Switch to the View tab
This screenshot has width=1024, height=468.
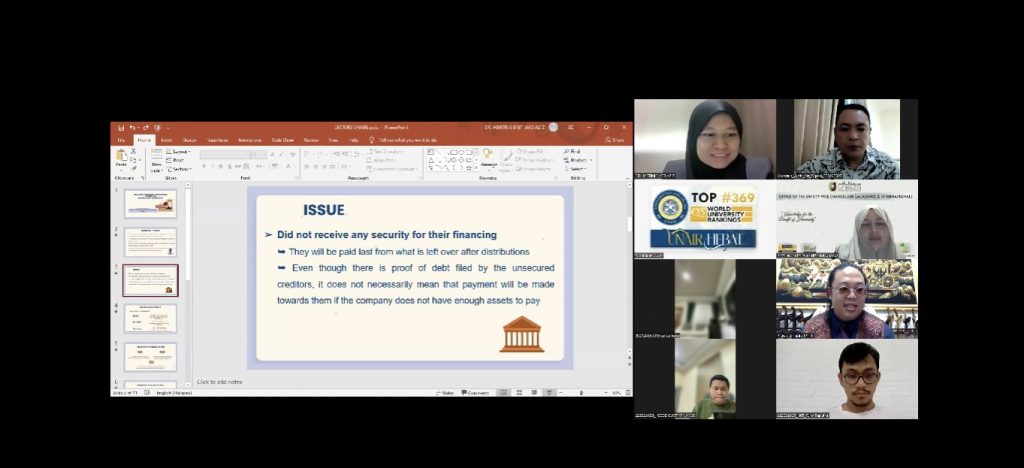coord(333,140)
